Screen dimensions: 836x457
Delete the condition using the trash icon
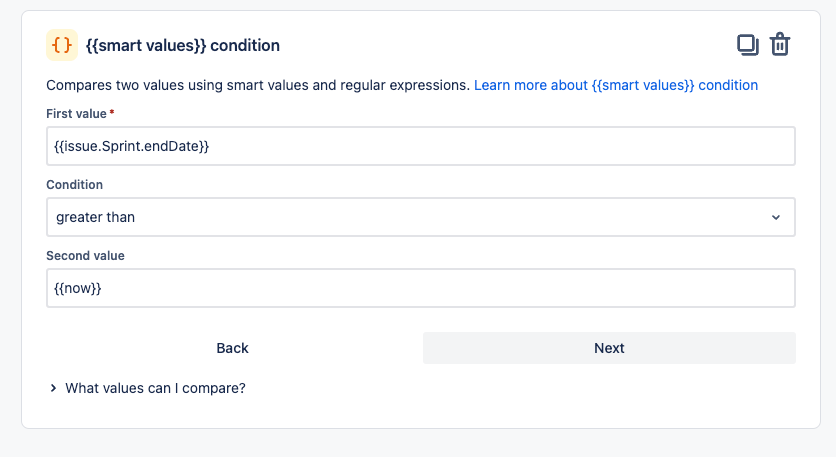780,44
